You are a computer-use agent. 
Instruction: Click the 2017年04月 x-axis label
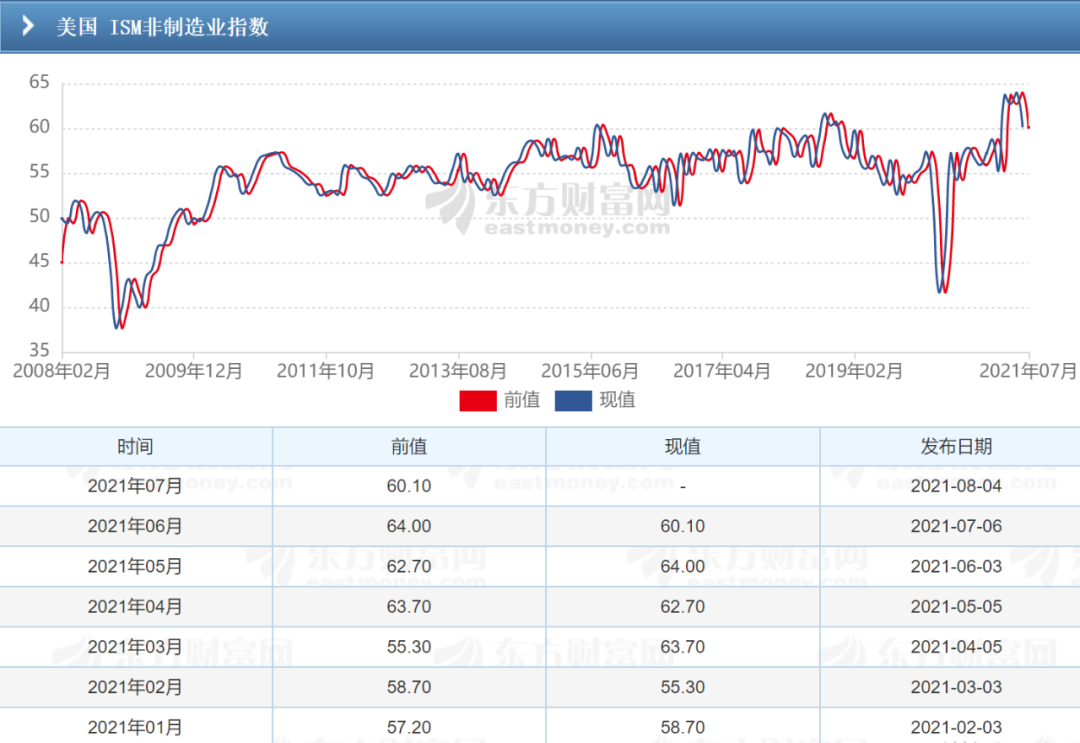[722, 371]
